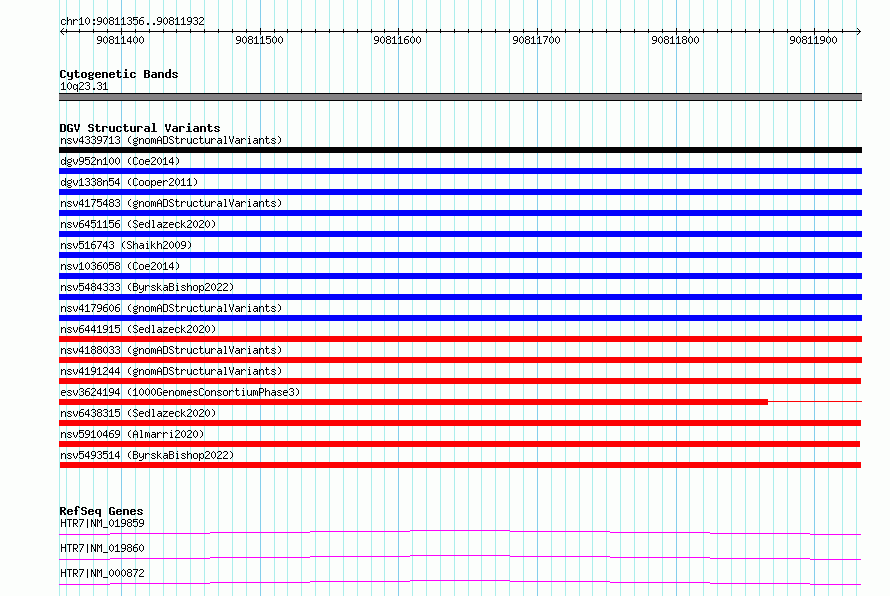Open HTR7|NM_019859 transcript label
Viewport: 890px width, 596px height.
102,523
